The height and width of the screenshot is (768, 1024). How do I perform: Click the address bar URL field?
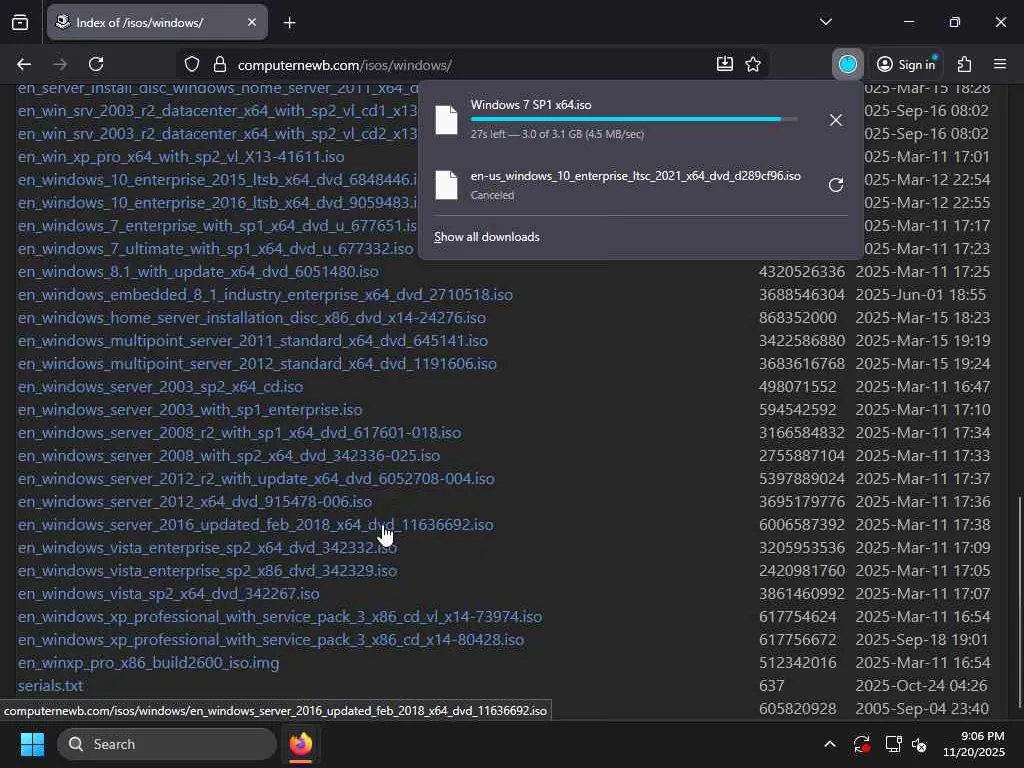470,65
